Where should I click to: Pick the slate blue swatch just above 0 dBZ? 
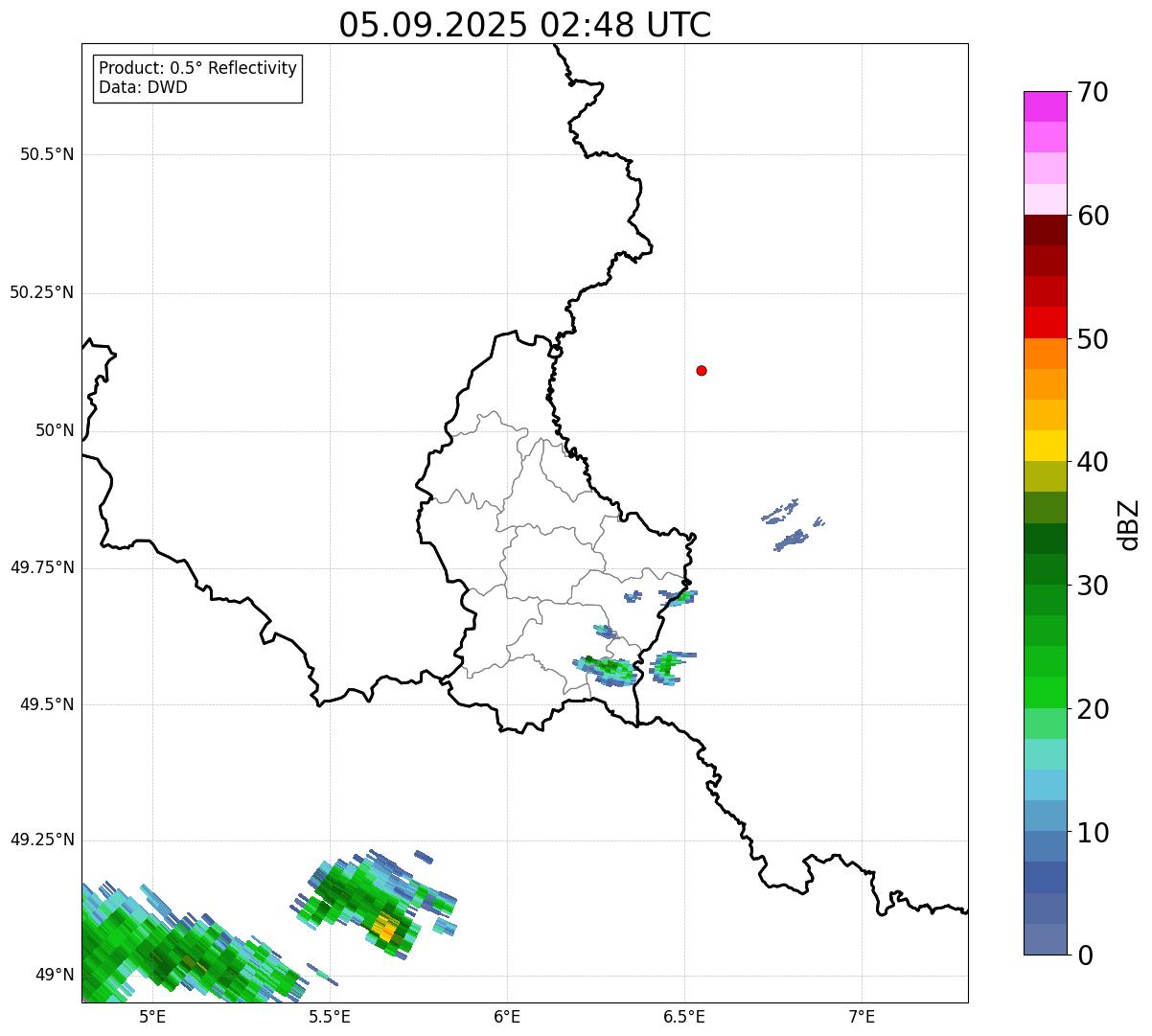tap(1046, 939)
